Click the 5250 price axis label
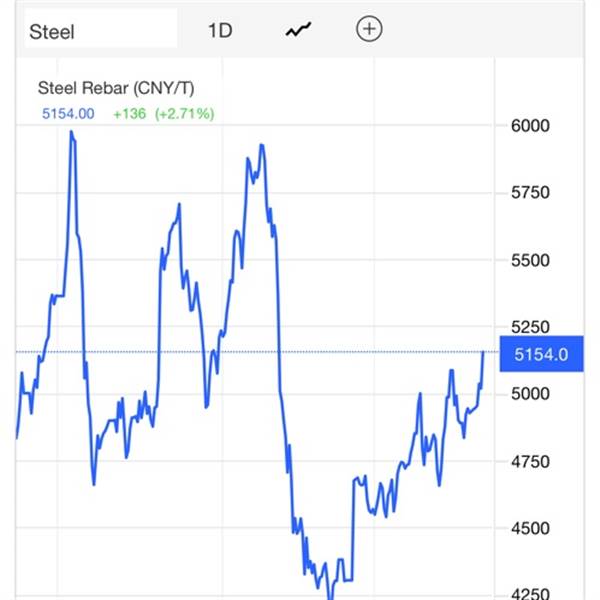 click(x=529, y=327)
